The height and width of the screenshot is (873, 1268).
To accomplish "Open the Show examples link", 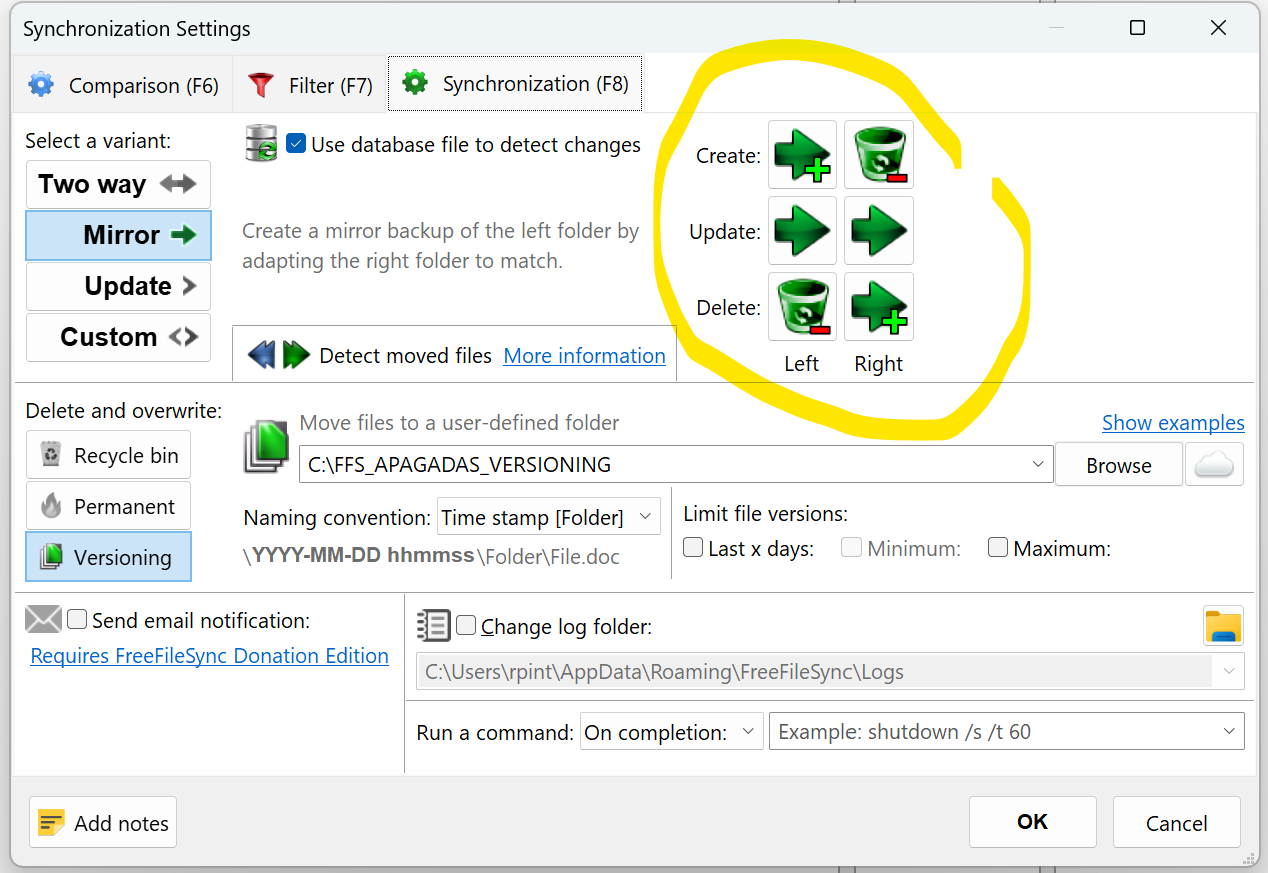I will click(1173, 423).
